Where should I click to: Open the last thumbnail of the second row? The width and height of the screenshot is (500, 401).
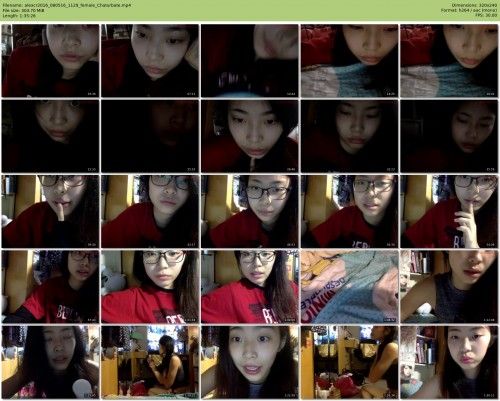[449, 136]
